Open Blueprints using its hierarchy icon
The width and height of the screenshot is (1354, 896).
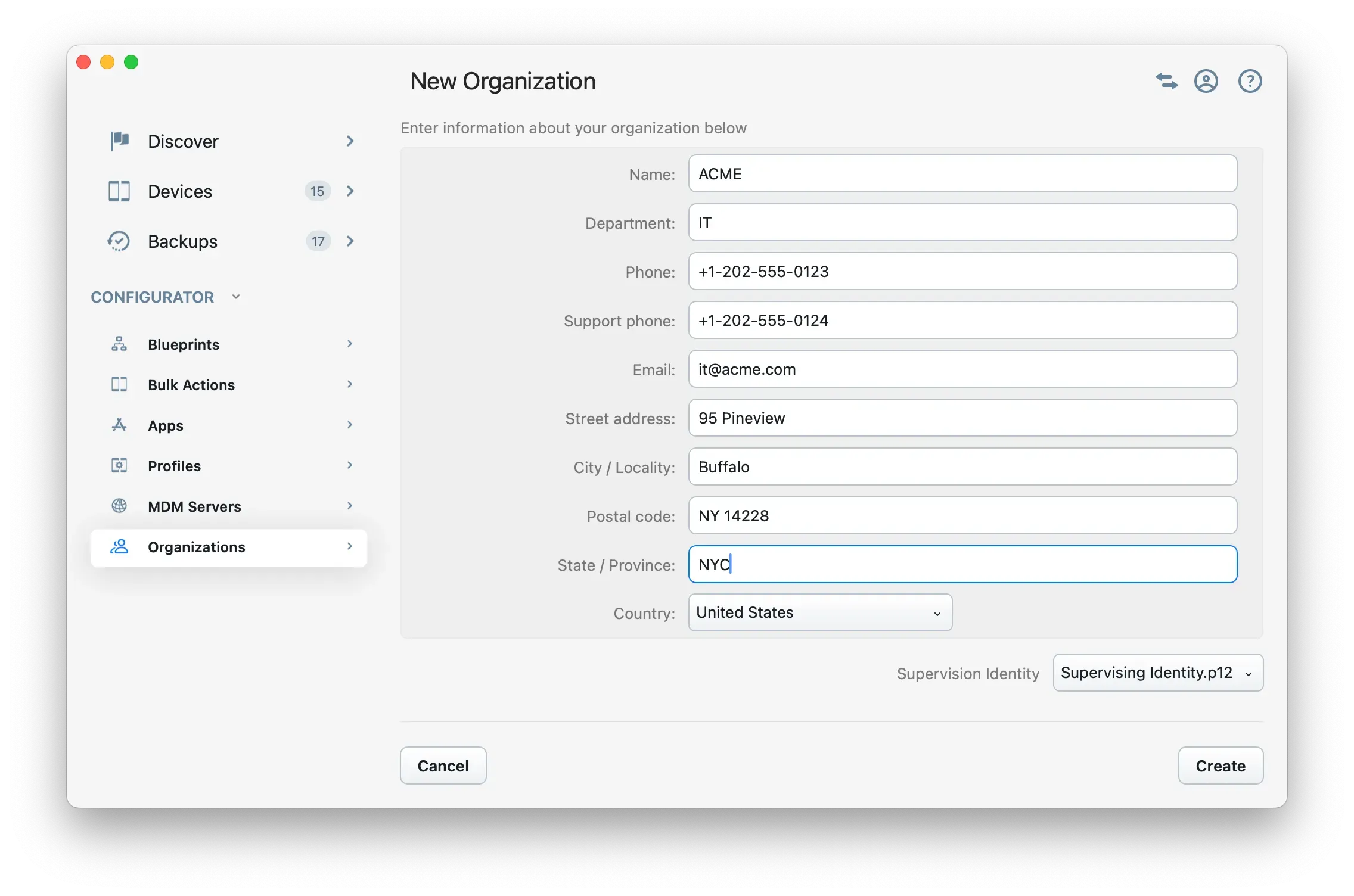point(119,344)
